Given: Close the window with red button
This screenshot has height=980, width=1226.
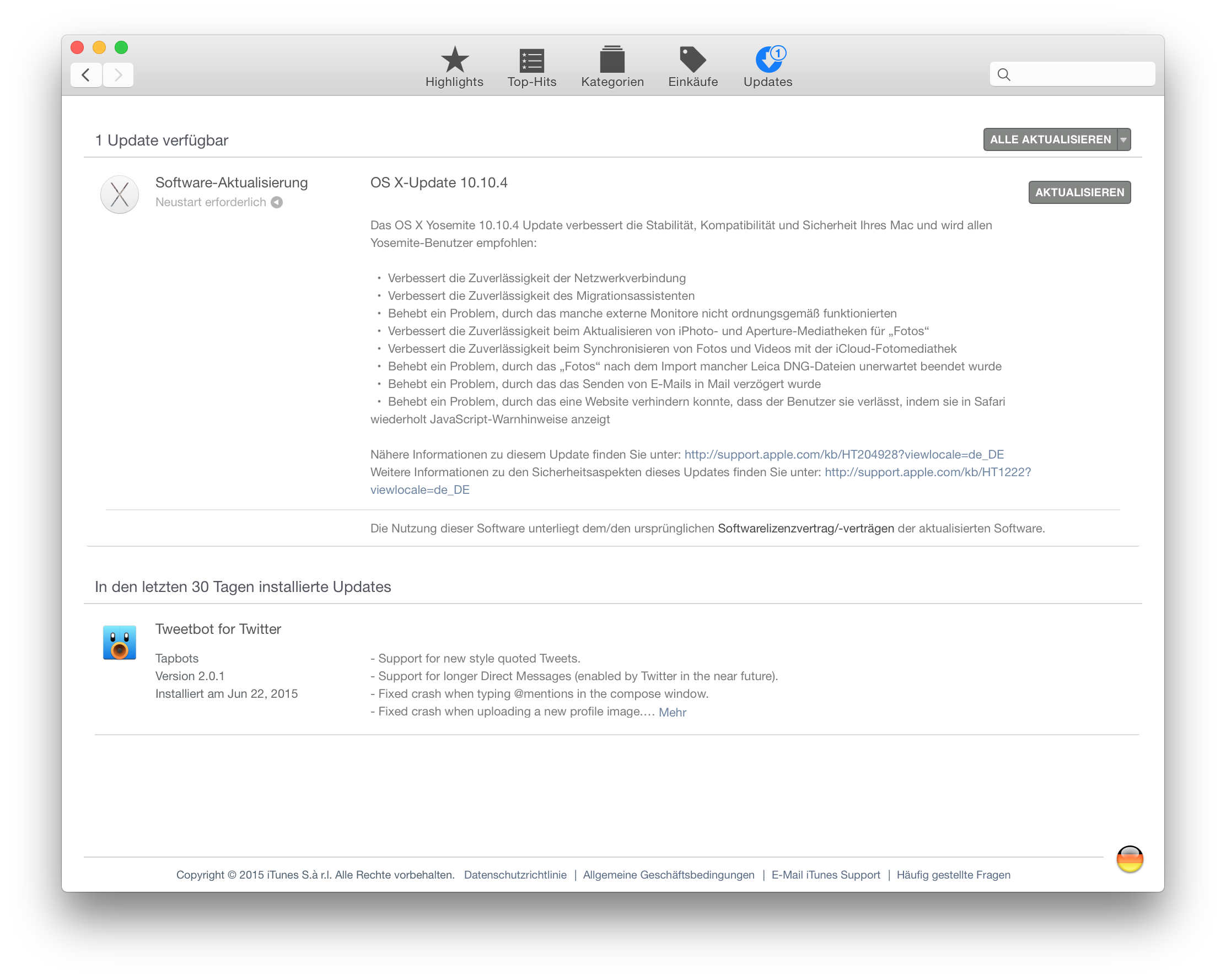Looking at the screenshot, I should [x=77, y=47].
